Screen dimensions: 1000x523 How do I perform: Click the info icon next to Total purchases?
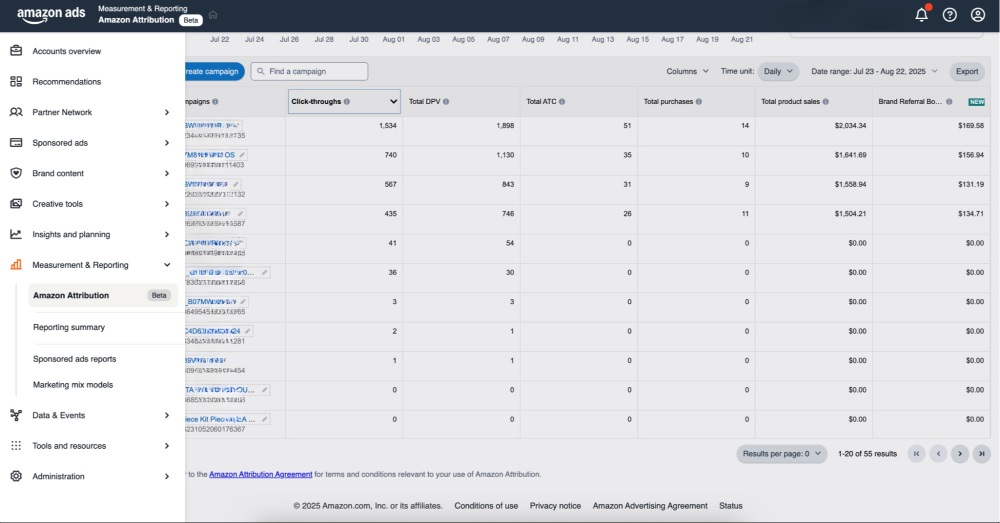[698, 102]
